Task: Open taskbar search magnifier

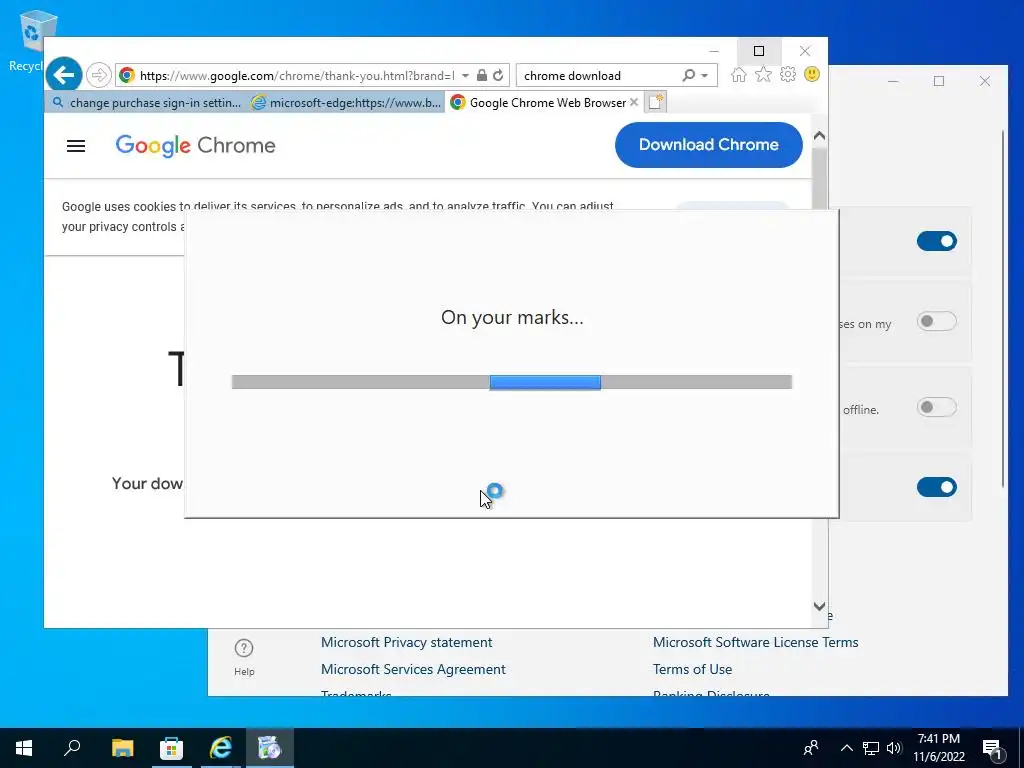Action: click(72, 747)
